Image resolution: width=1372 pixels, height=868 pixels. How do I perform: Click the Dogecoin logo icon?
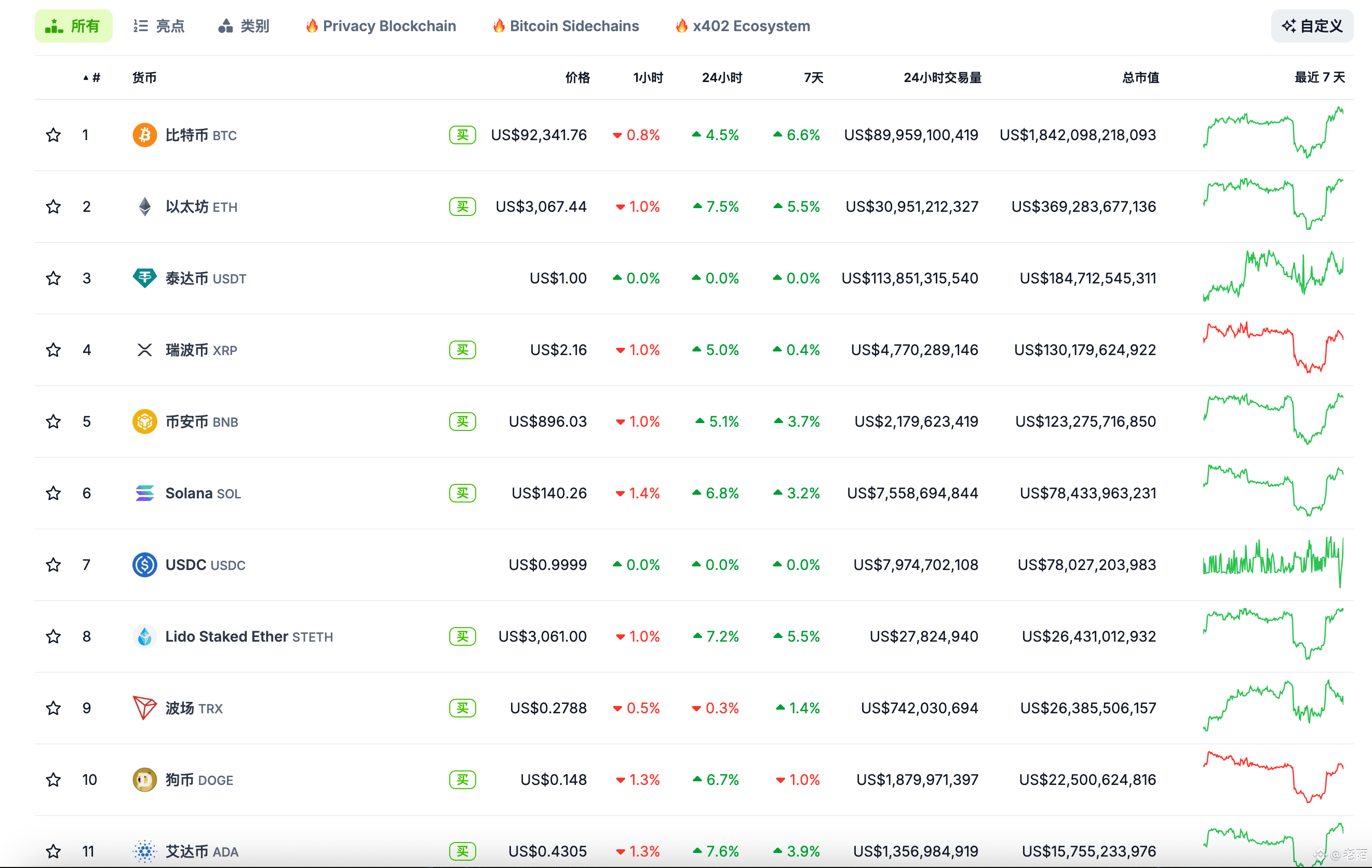pyautogui.click(x=145, y=780)
